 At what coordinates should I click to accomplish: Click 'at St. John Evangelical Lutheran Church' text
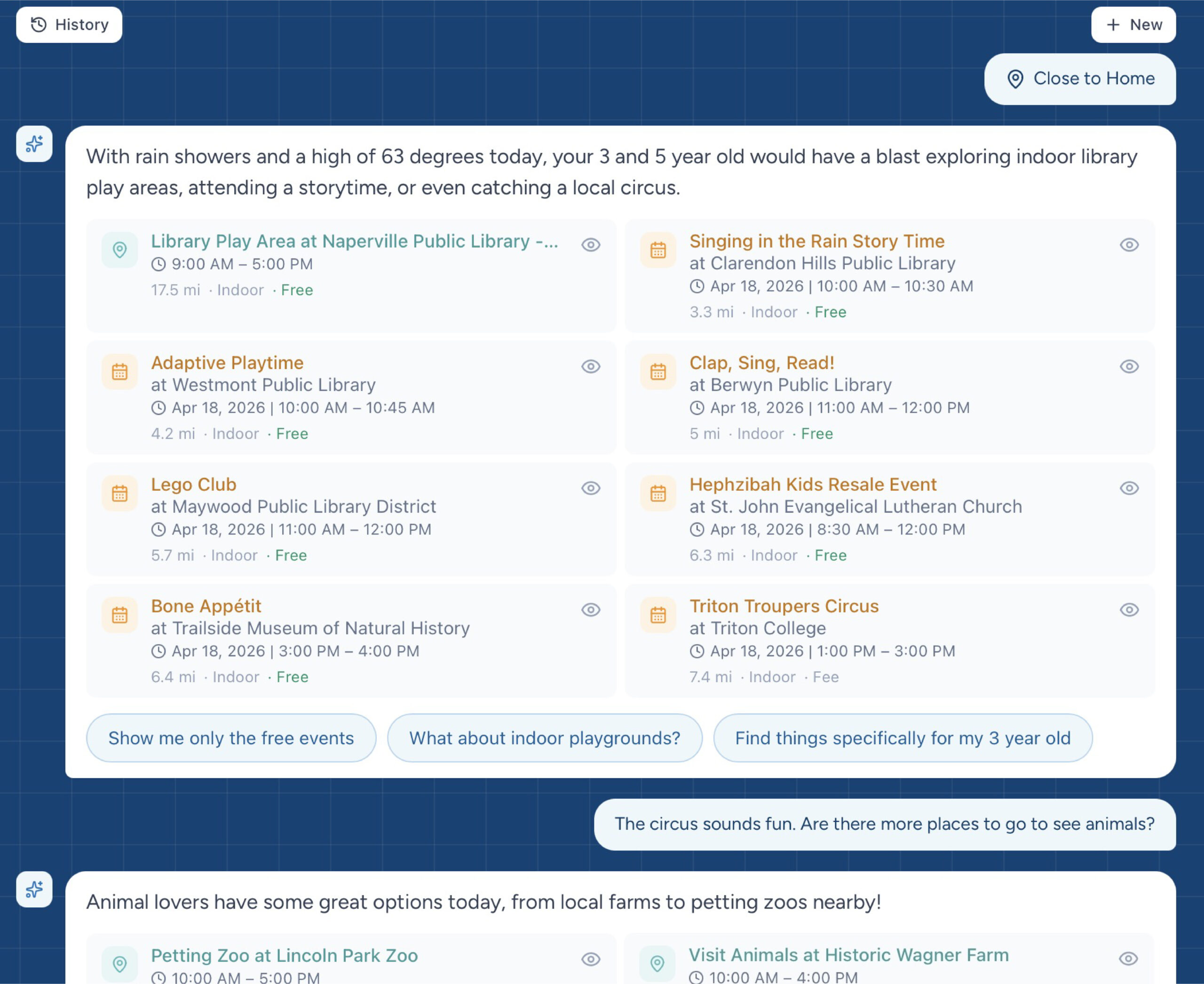pos(856,507)
